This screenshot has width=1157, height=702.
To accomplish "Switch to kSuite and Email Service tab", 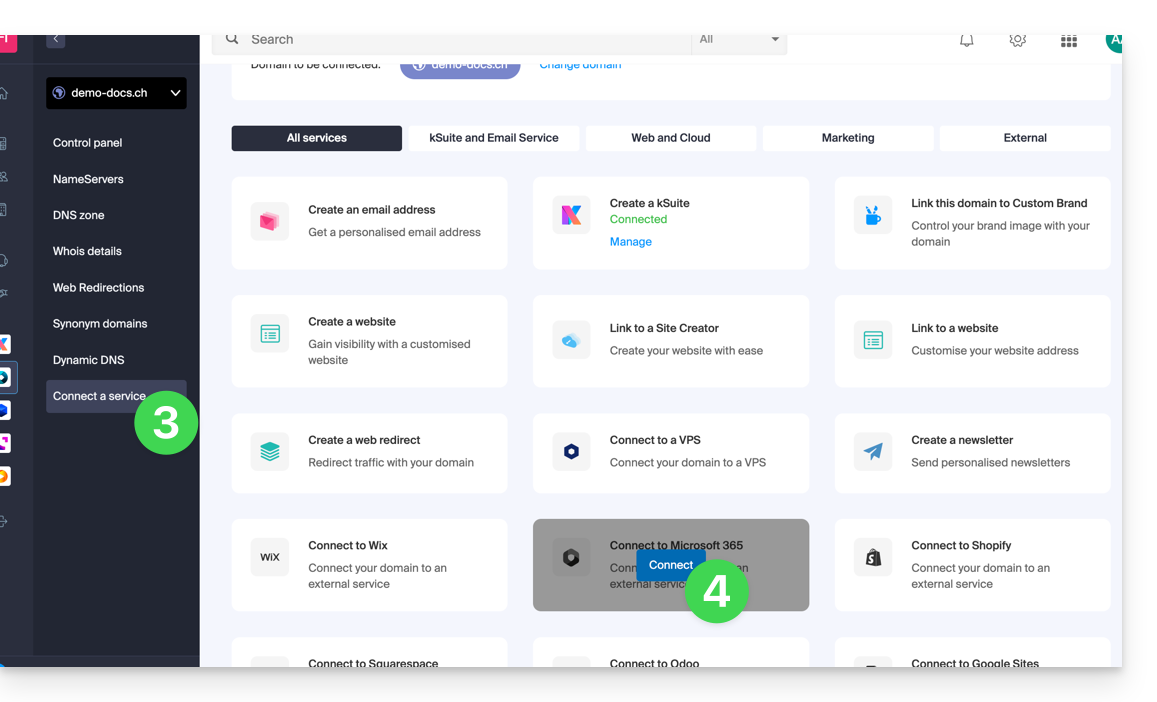I will tap(494, 138).
